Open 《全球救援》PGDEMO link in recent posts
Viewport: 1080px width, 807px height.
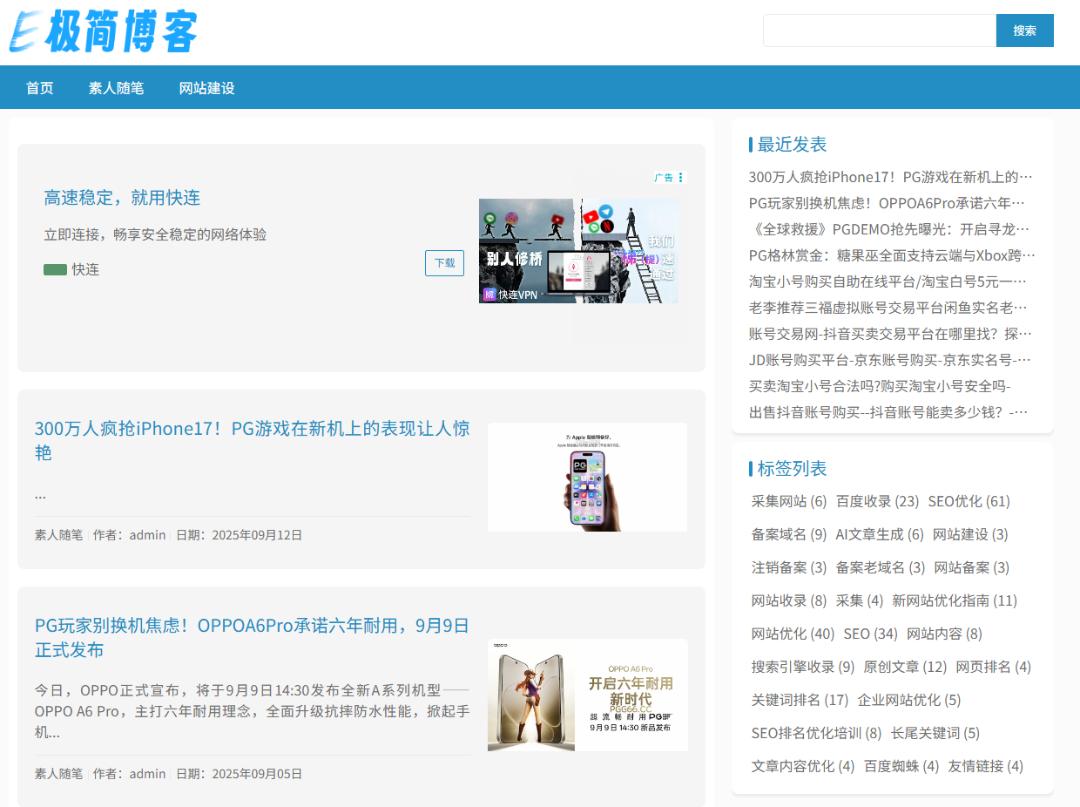coord(888,229)
